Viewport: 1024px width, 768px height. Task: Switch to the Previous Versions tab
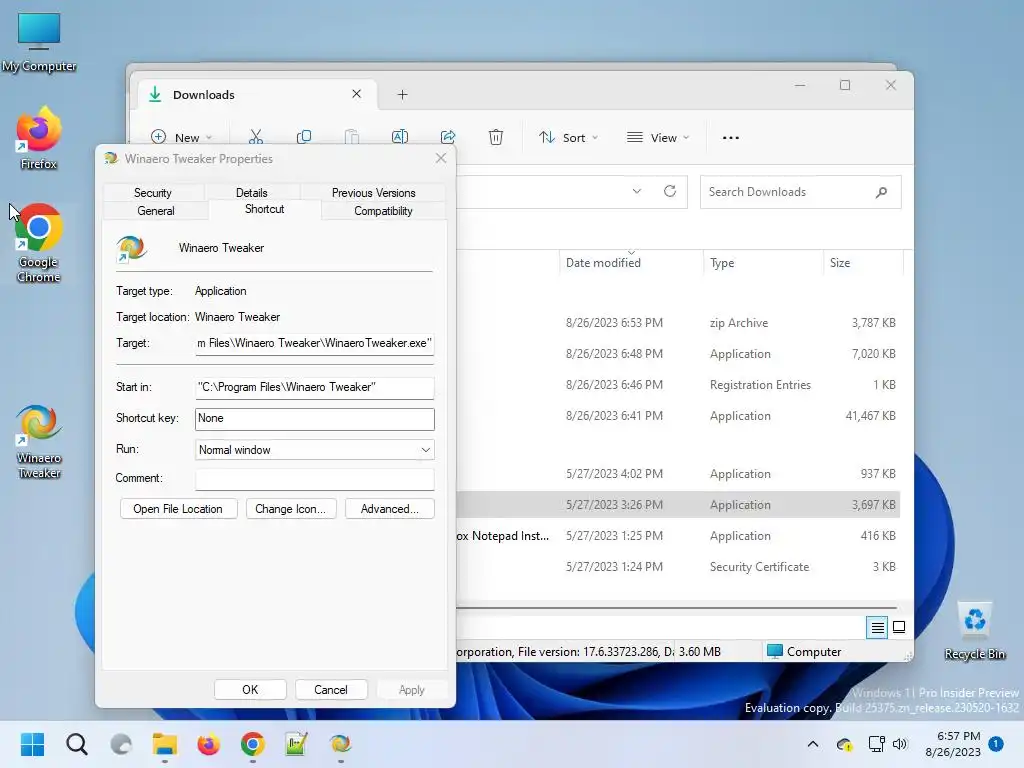[x=374, y=193]
